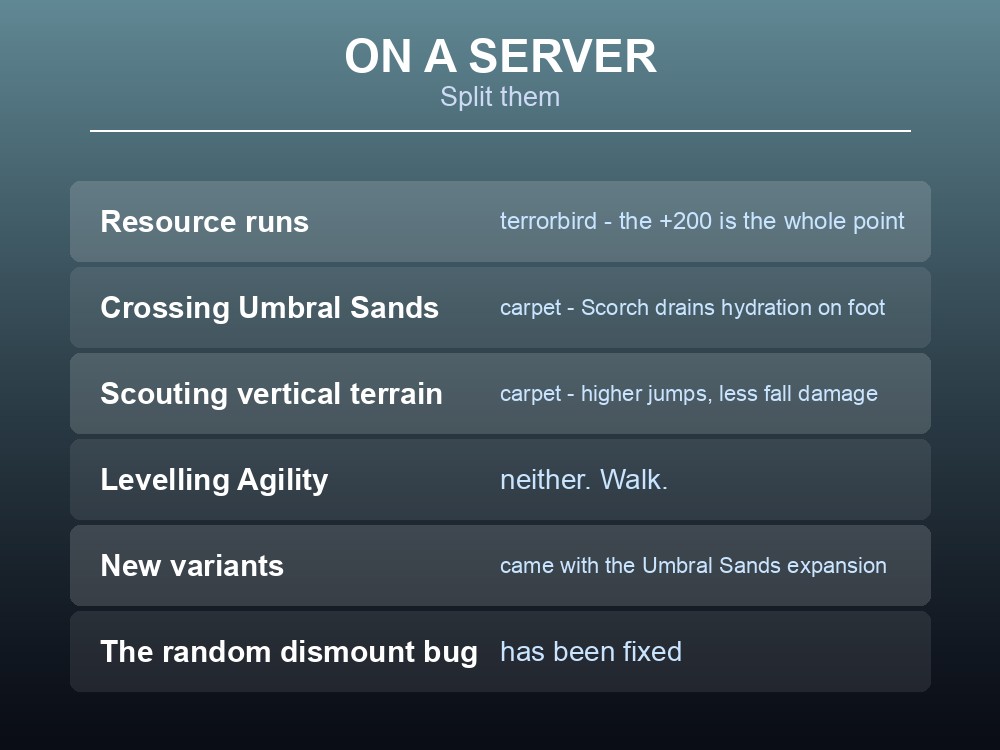Click the word carpet in the Scouting row
This screenshot has height=750, width=1000.
click(530, 395)
